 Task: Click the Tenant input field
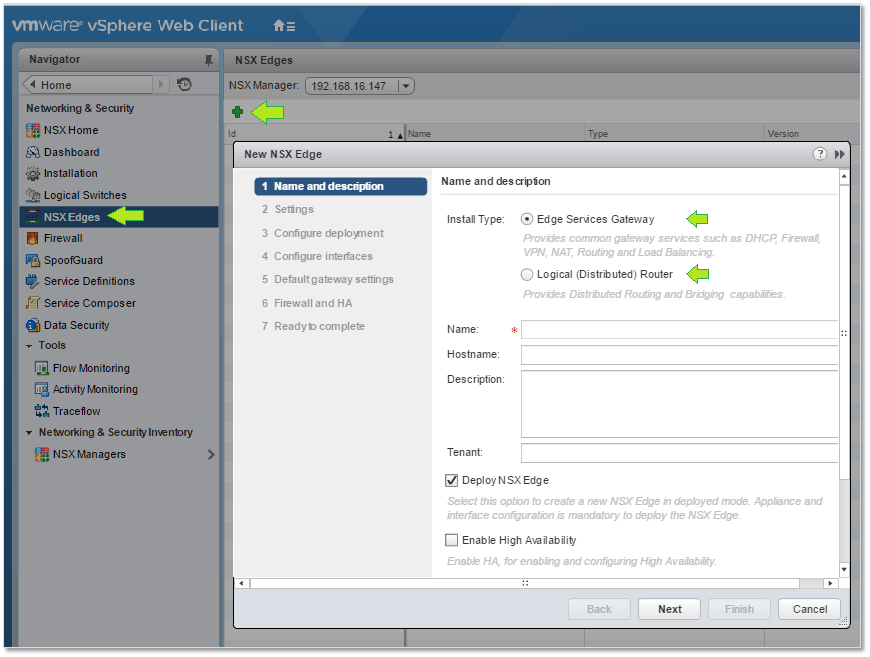tap(679, 453)
